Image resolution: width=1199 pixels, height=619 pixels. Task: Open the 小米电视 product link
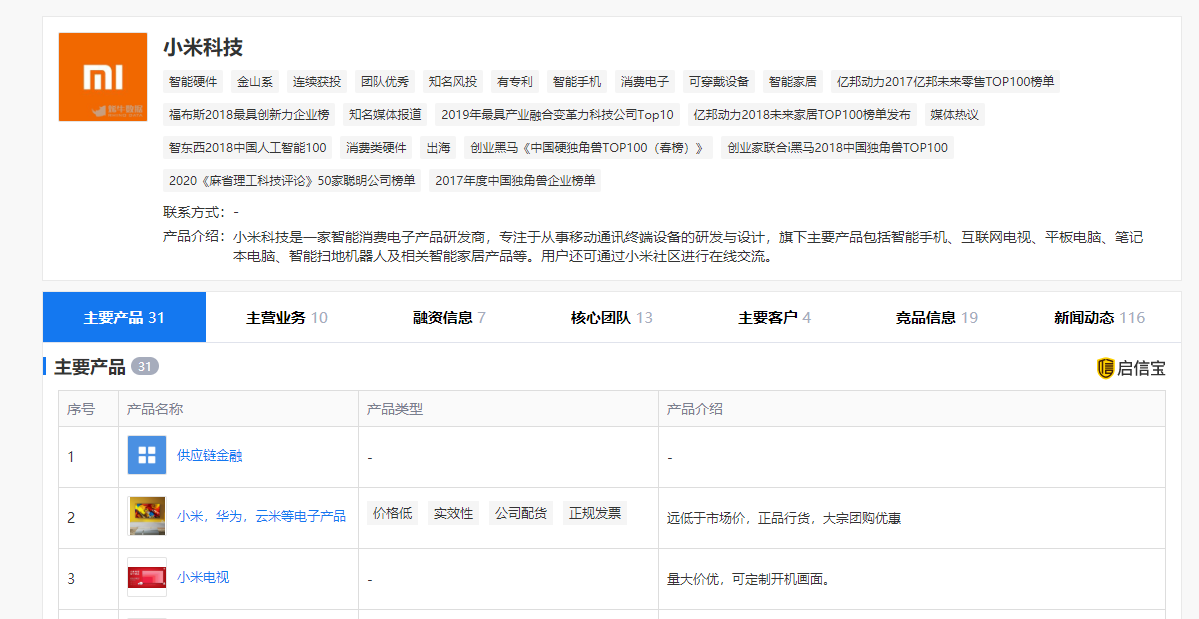point(203,578)
